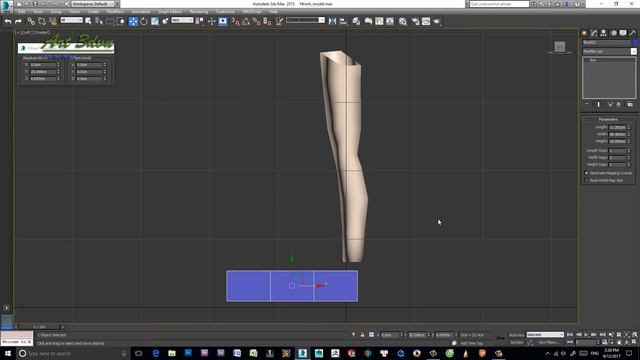This screenshot has height=360, width=640.
Task: Switch to the Utilities command panel tab
Action: pyautogui.click(x=632, y=33)
